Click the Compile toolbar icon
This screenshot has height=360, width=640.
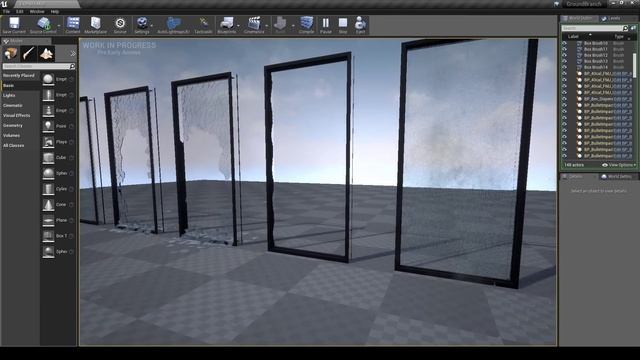(306, 23)
